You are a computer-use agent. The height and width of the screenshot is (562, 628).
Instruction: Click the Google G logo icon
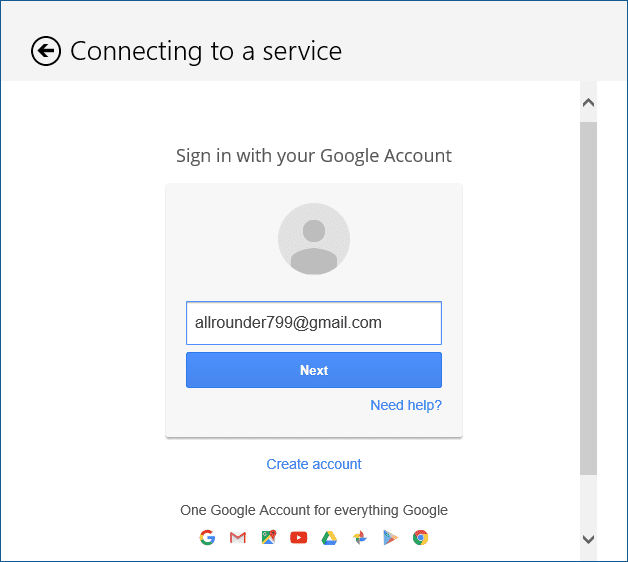(x=207, y=538)
